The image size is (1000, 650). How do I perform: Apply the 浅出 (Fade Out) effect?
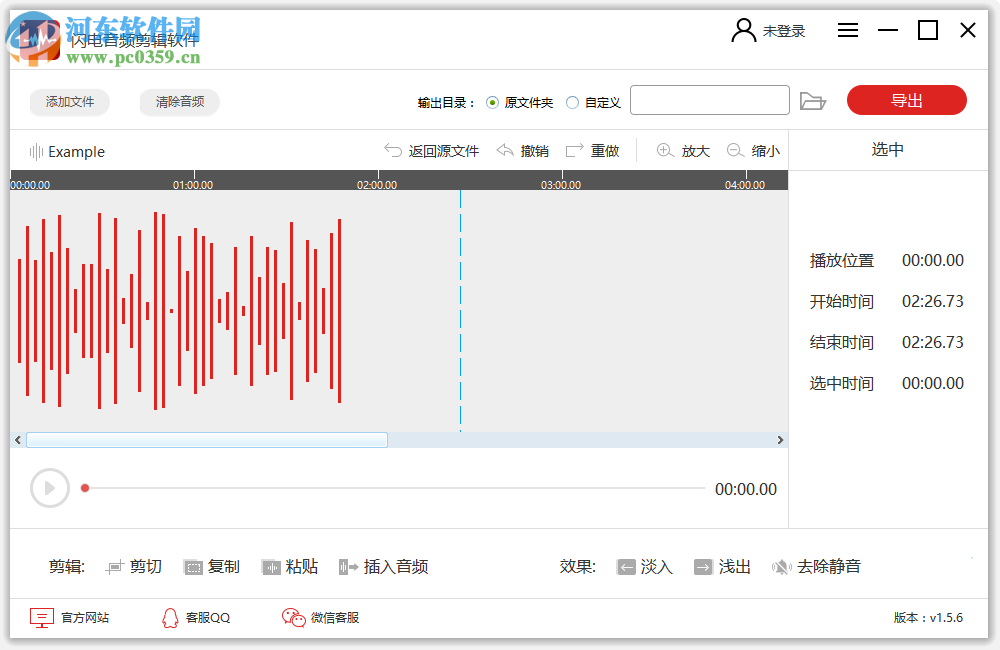721,566
